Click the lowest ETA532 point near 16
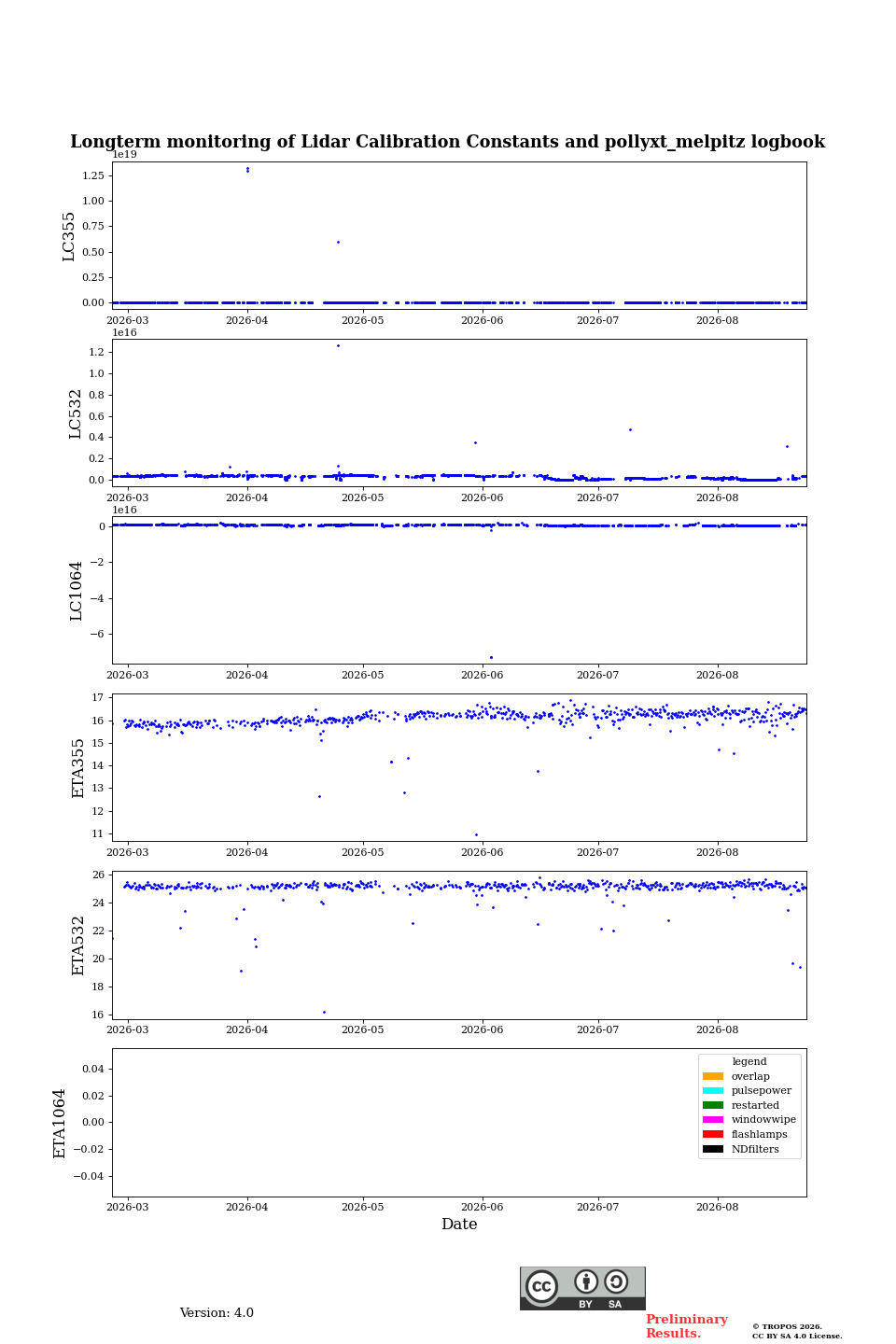 pyautogui.click(x=324, y=1012)
